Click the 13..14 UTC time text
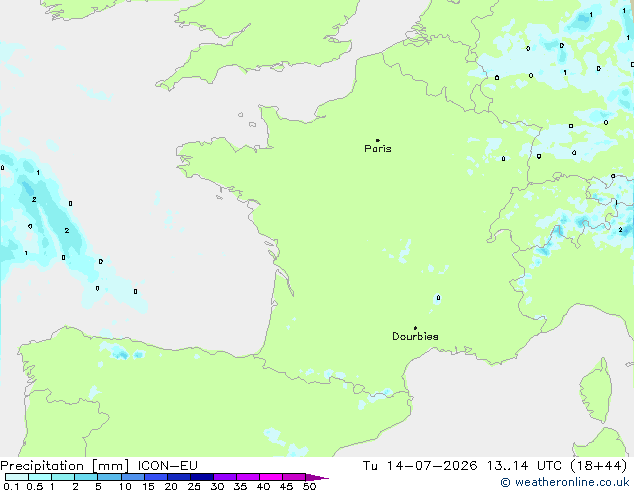The height and width of the screenshot is (490, 634). (x=524, y=466)
